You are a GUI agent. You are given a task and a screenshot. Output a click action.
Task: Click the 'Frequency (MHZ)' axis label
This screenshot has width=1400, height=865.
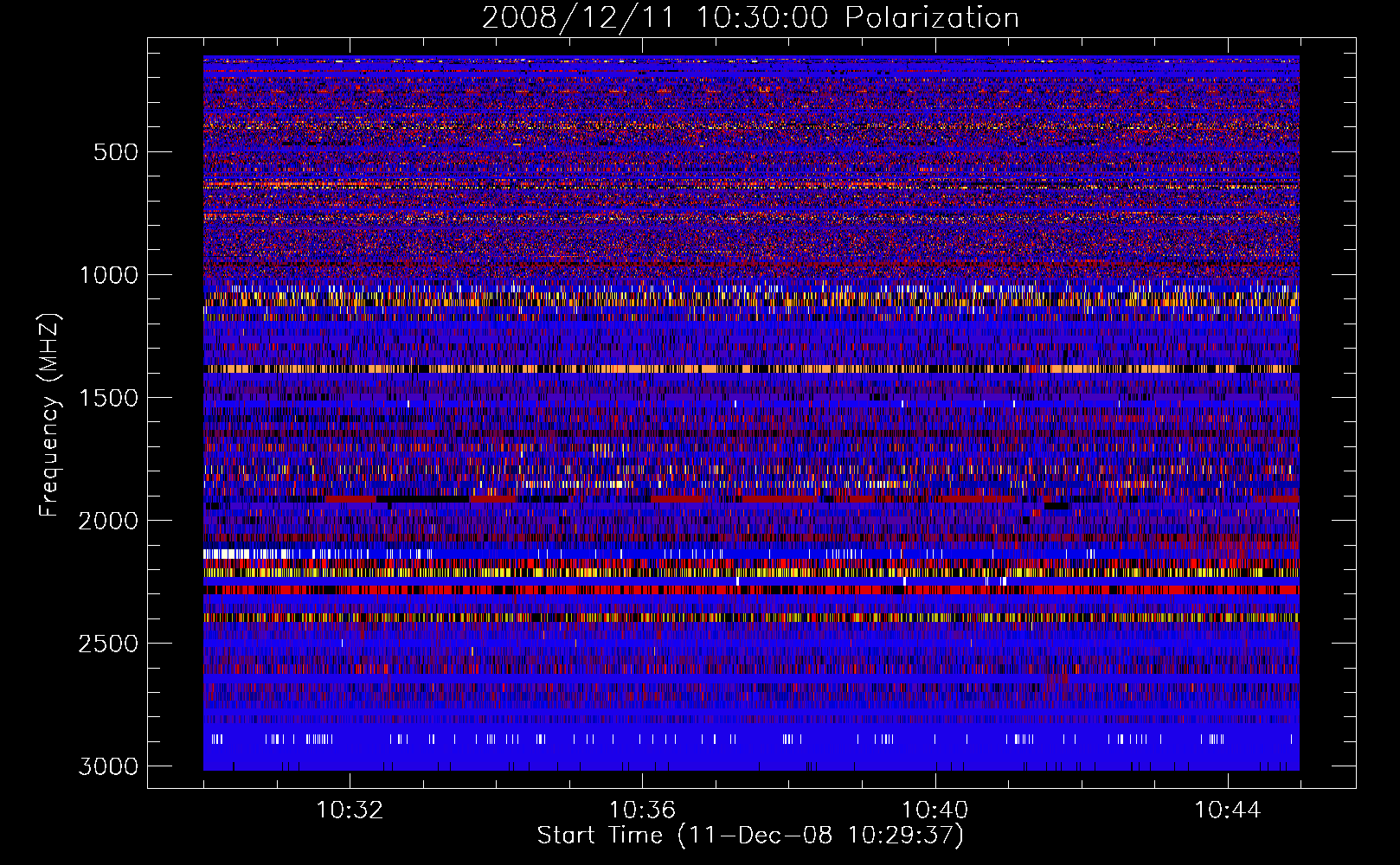49,415
